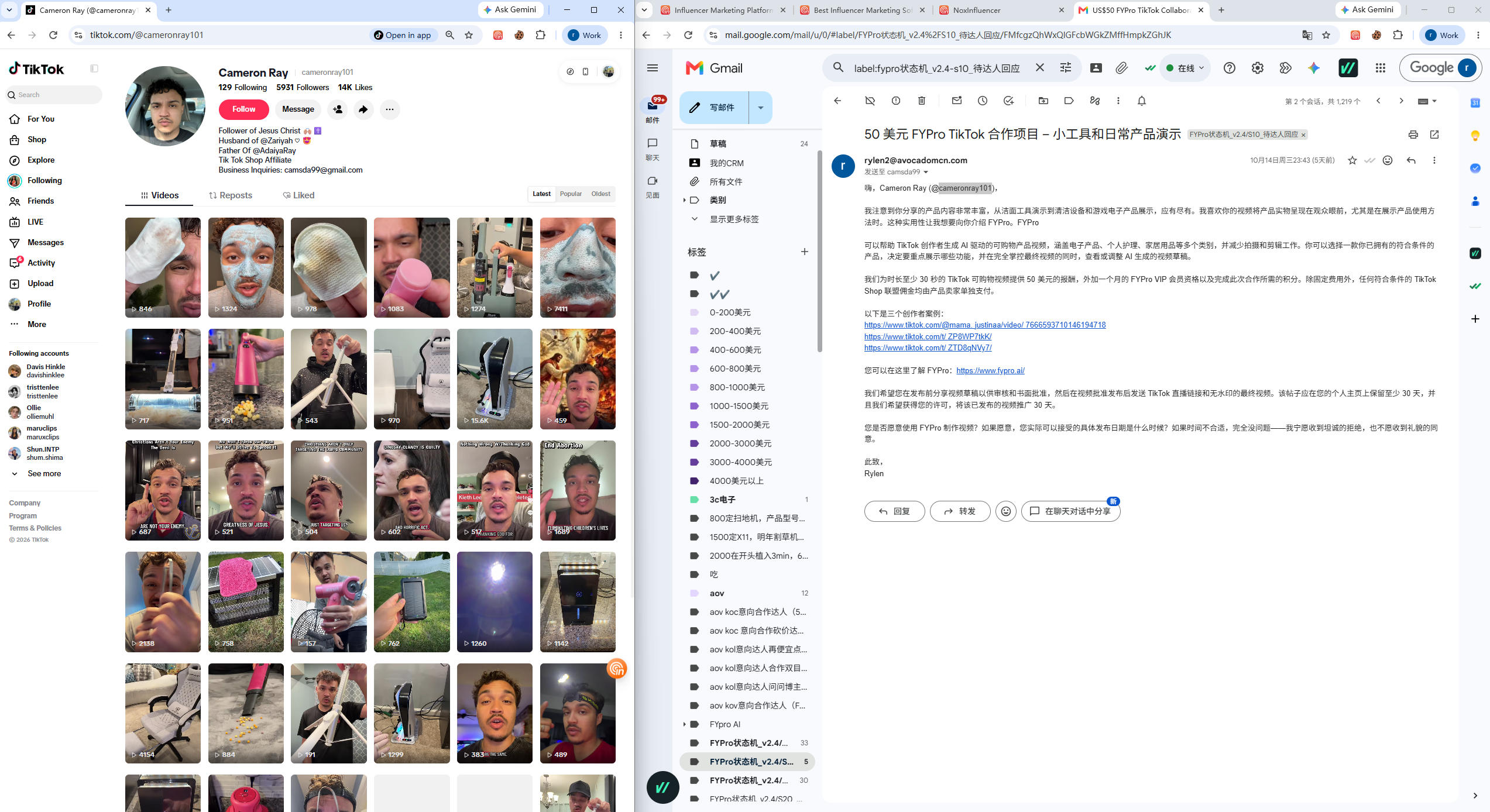The image size is (1490, 812).
Task: Open the labels icon in Gmail toolbar
Action: point(1069,101)
